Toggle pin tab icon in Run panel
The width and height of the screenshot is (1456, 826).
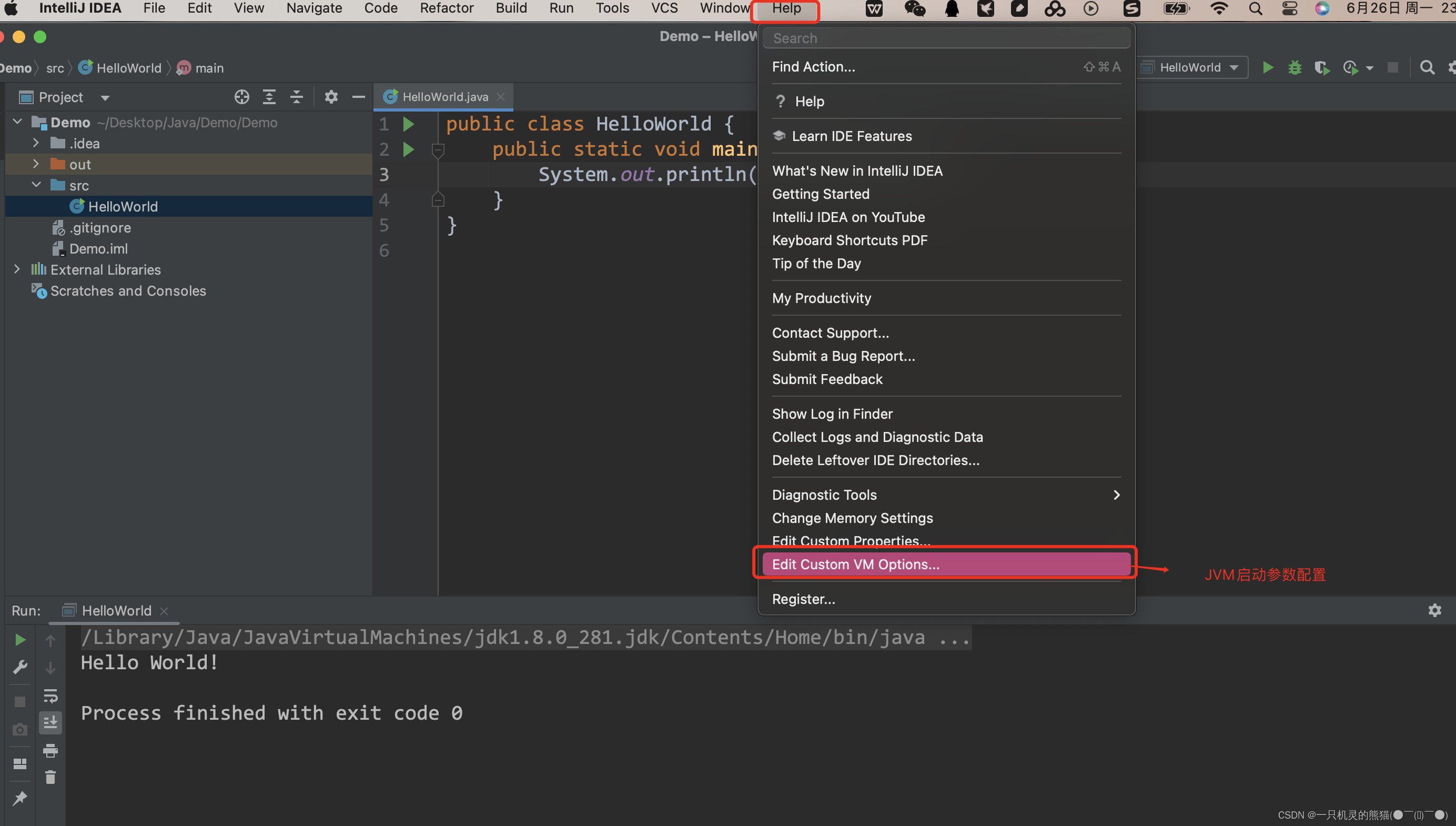pos(20,798)
